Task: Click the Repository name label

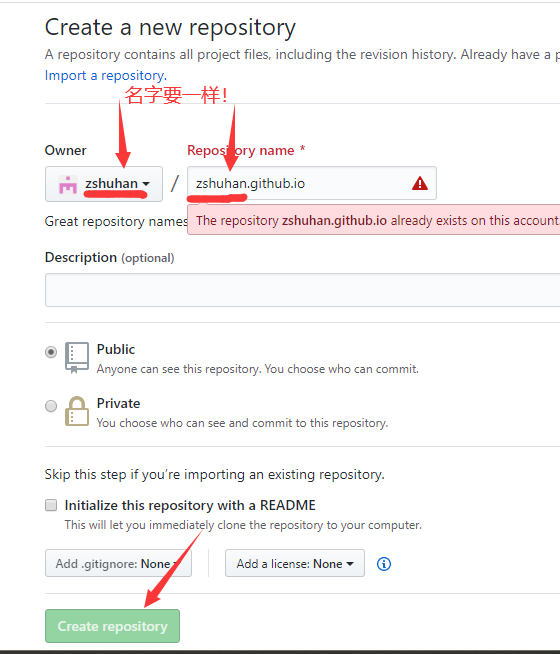Action: click(x=246, y=150)
